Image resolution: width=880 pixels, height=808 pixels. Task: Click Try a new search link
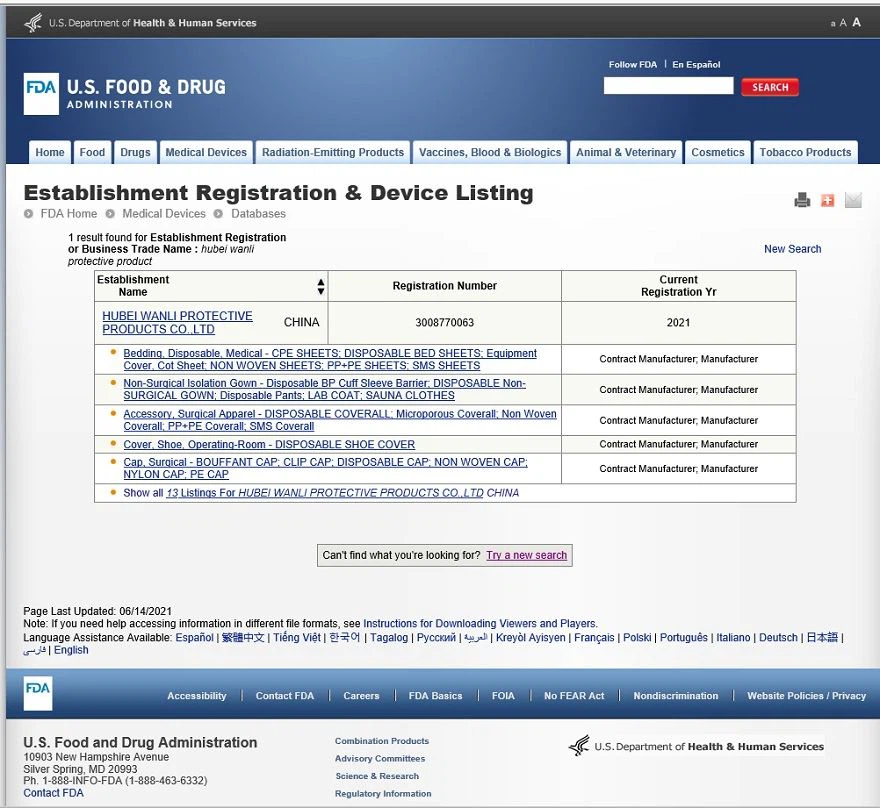[526, 555]
